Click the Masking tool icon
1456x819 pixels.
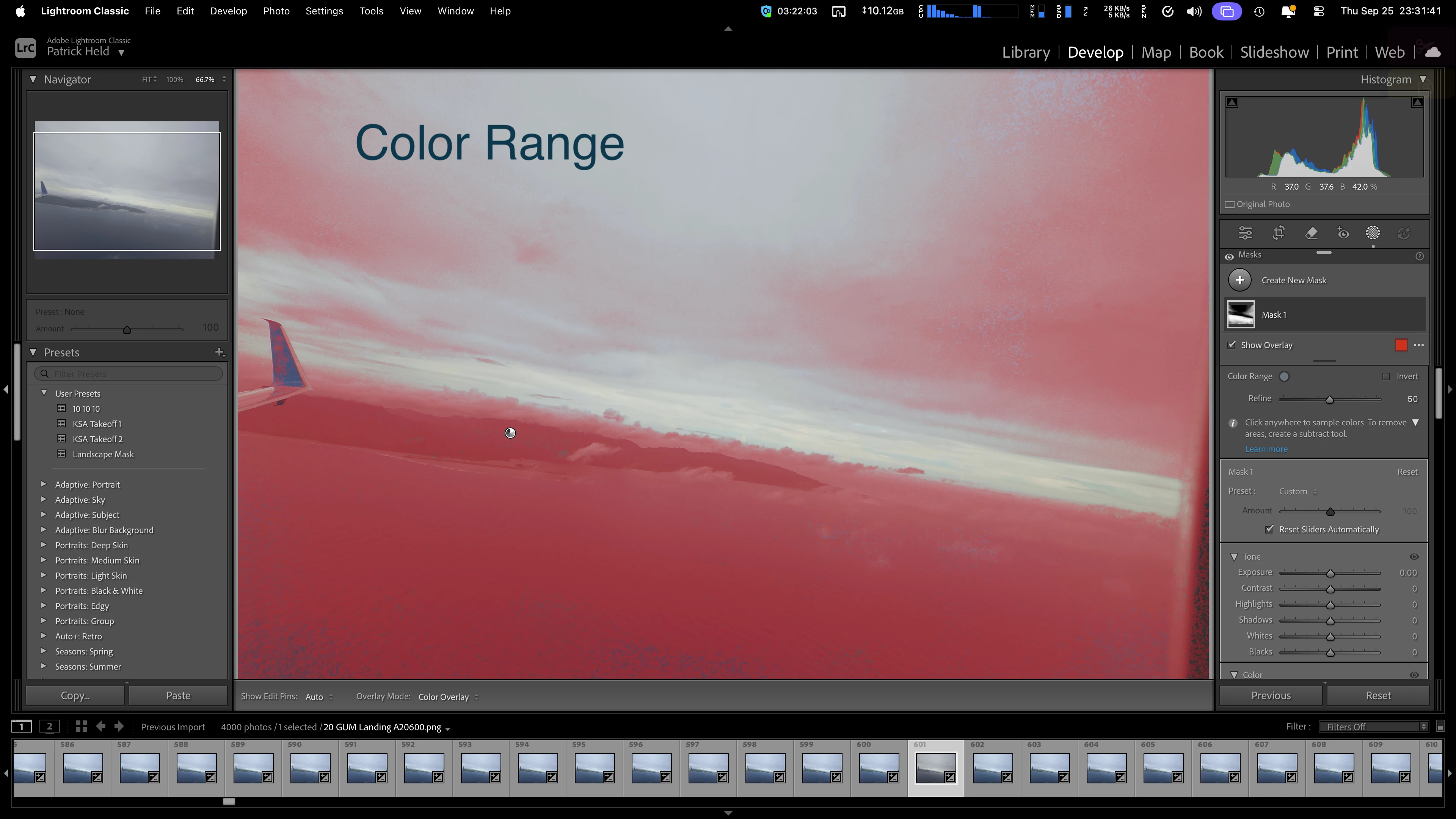coord(1373,233)
